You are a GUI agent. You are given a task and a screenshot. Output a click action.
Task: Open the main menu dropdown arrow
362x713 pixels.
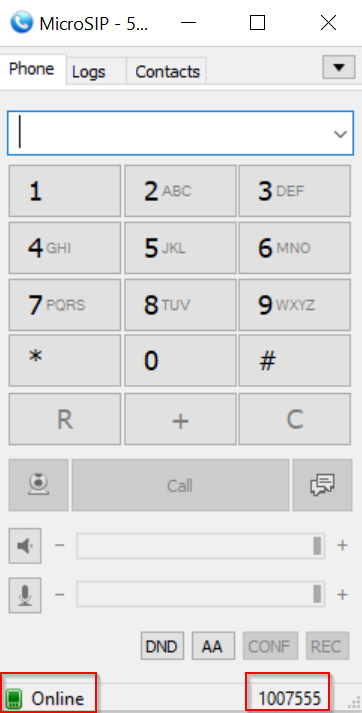[338, 67]
